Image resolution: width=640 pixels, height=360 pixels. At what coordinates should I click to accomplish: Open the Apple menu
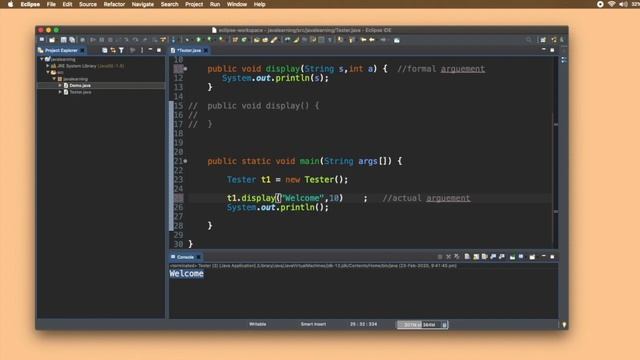[11, 4]
